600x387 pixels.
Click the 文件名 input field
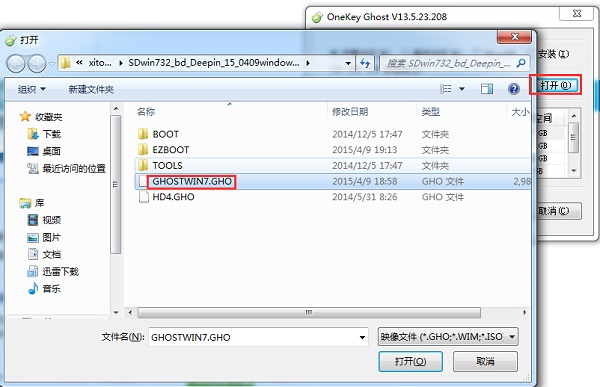[x=258, y=337]
